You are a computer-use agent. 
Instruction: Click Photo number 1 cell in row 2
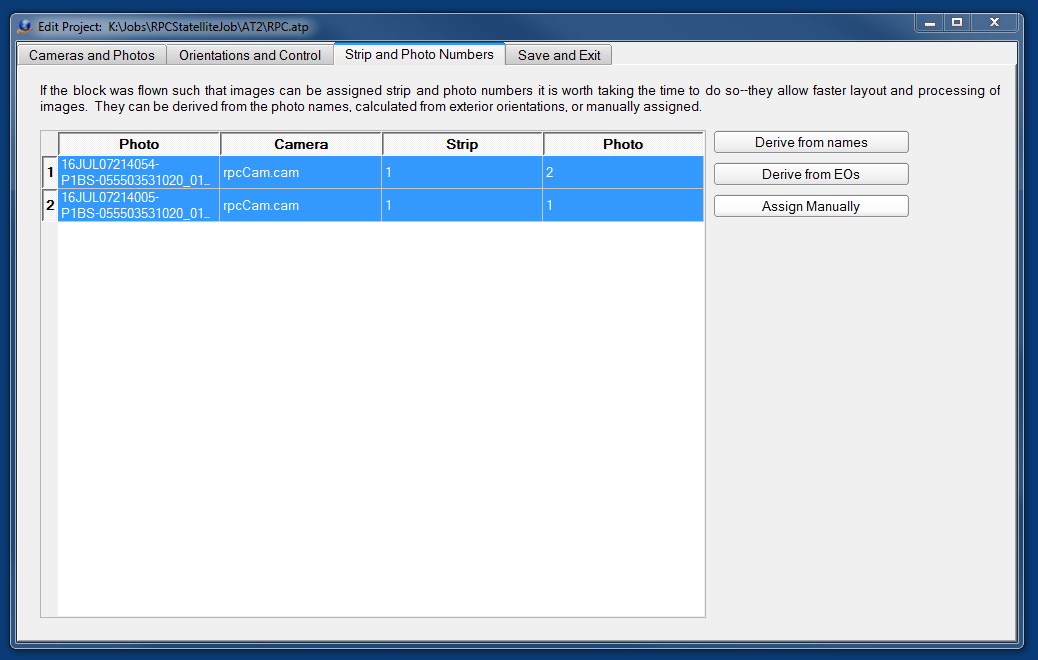click(x=623, y=205)
